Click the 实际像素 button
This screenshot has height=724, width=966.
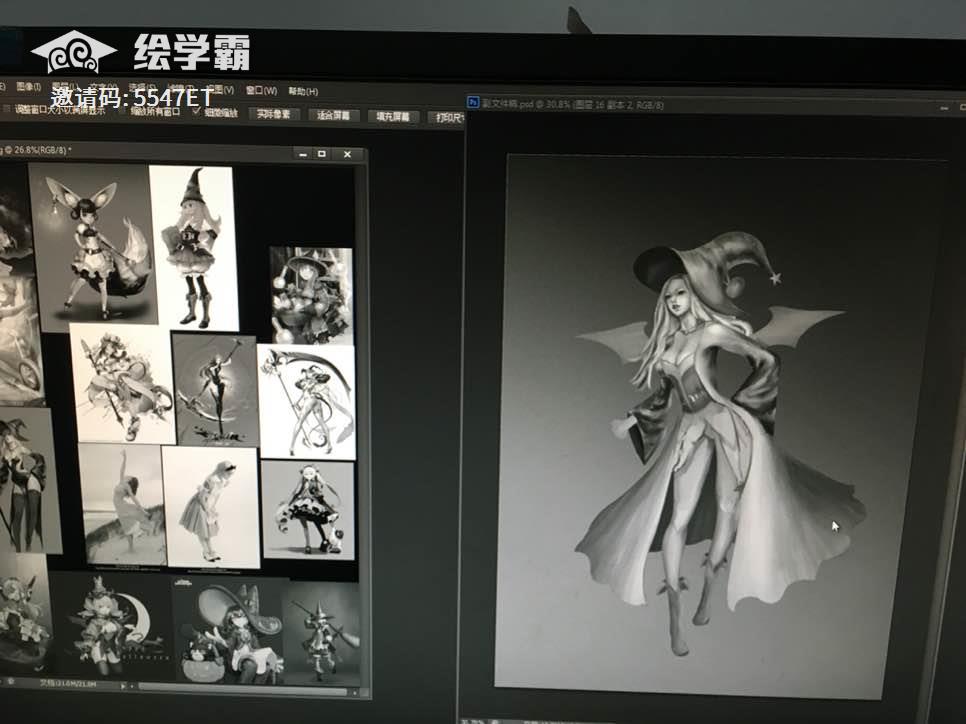[x=274, y=114]
